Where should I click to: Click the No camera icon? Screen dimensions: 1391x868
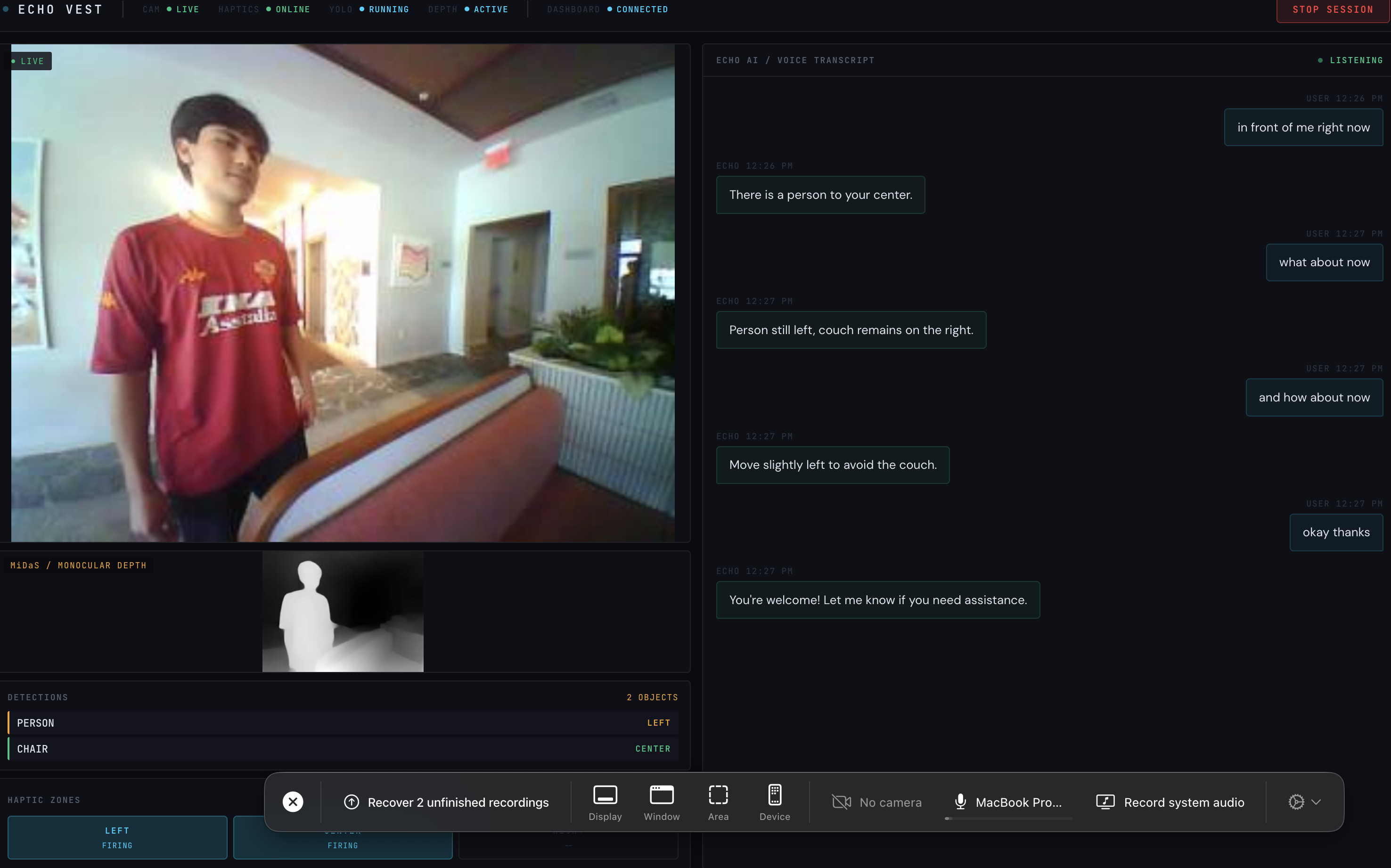842,802
